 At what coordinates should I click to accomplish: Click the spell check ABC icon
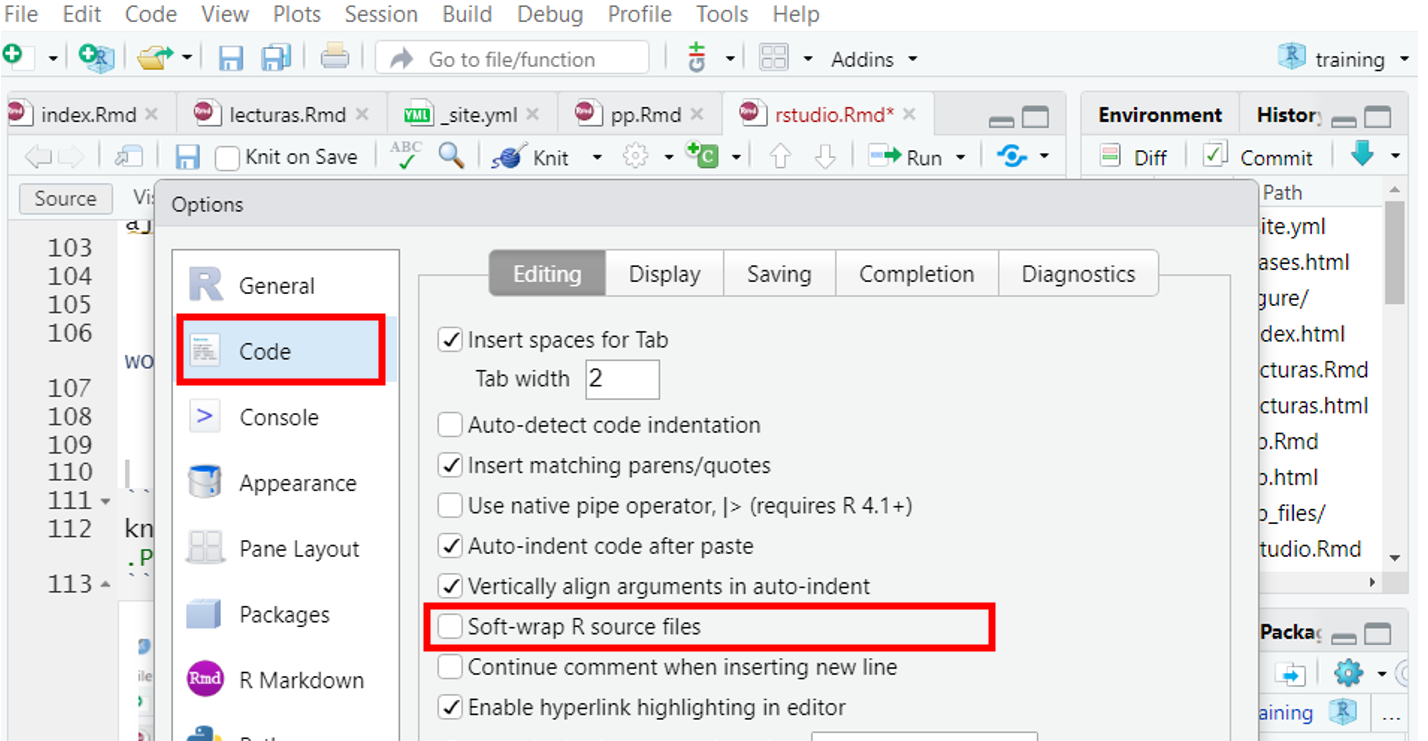point(405,156)
